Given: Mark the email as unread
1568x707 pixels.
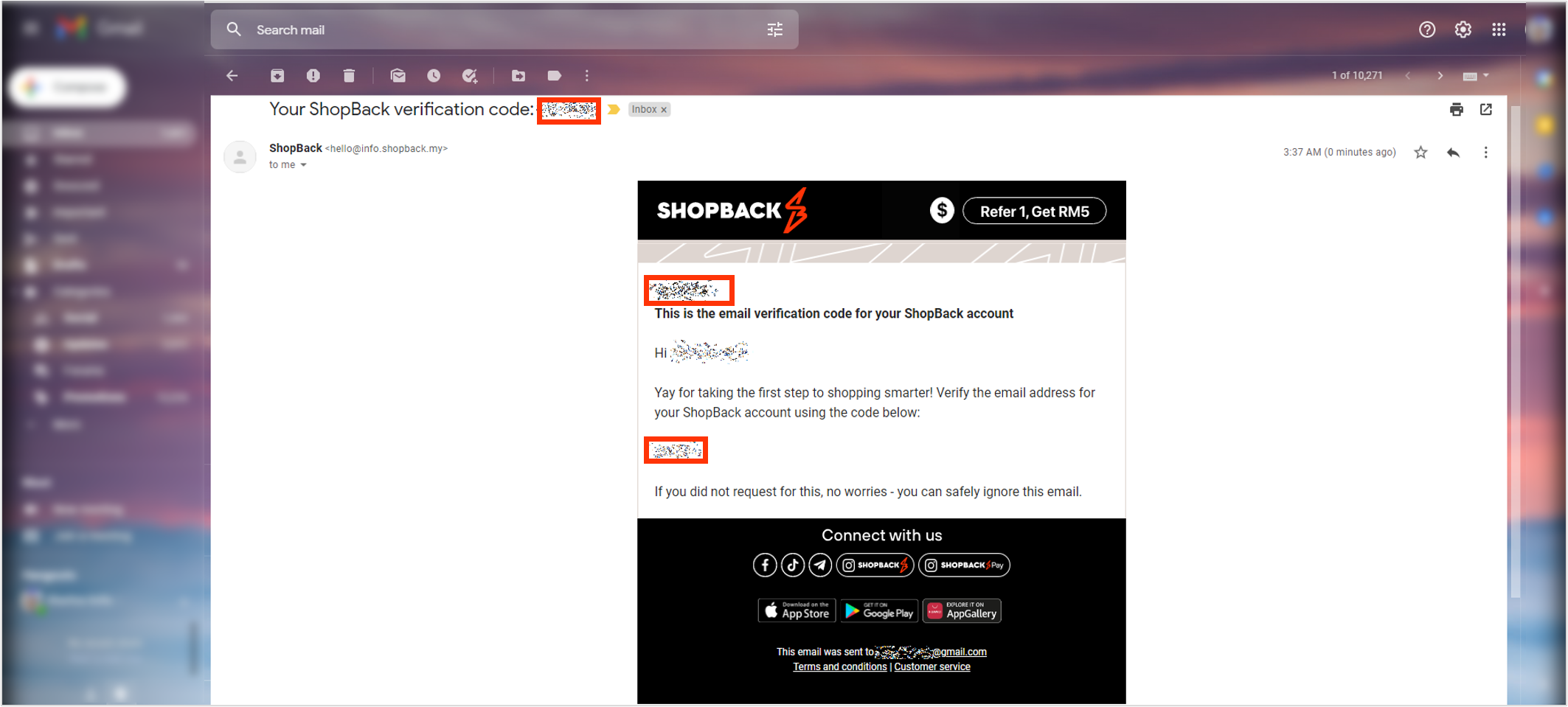Looking at the screenshot, I should point(398,75).
